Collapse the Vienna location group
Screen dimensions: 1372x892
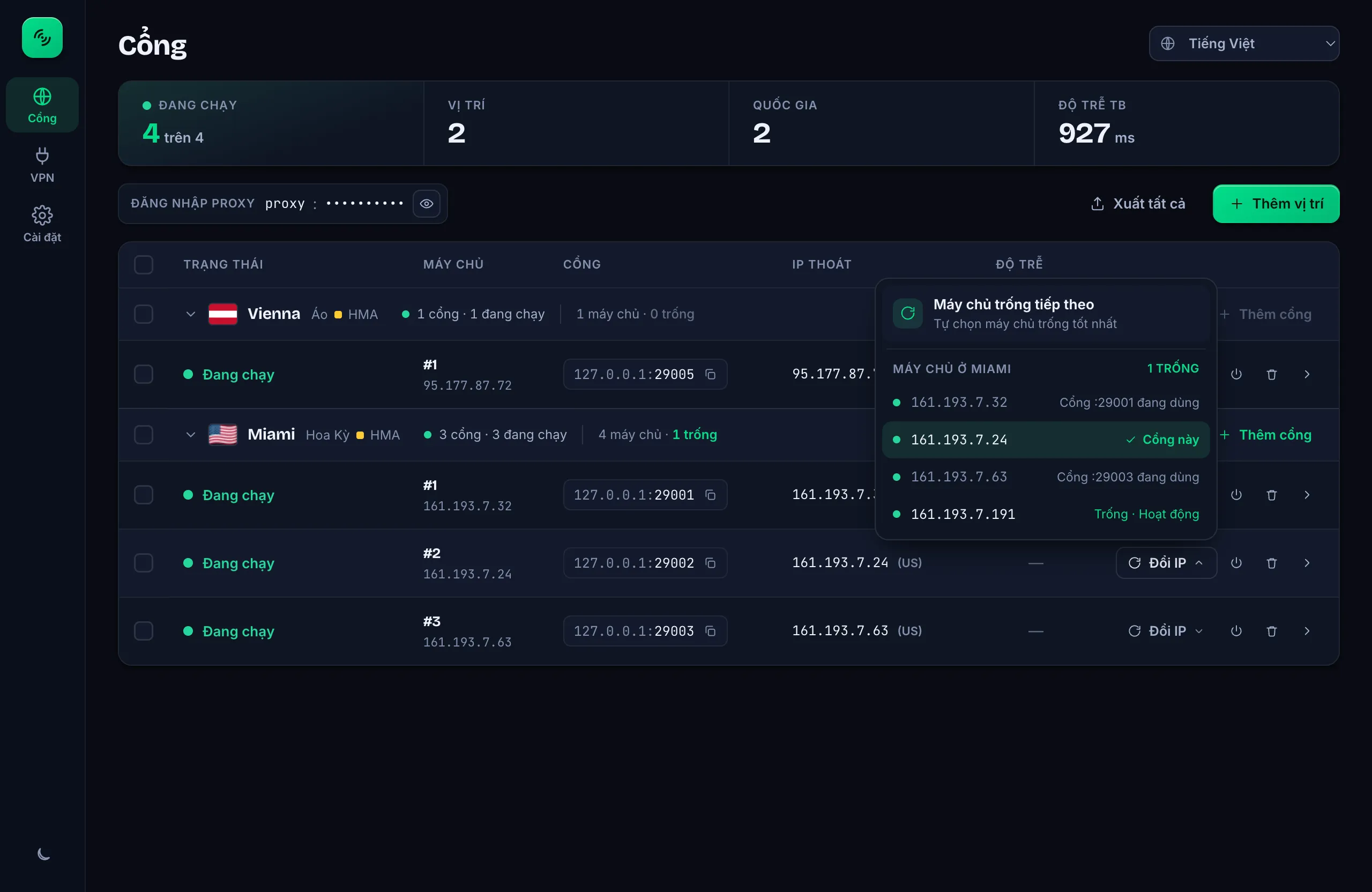[x=191, y=314]
